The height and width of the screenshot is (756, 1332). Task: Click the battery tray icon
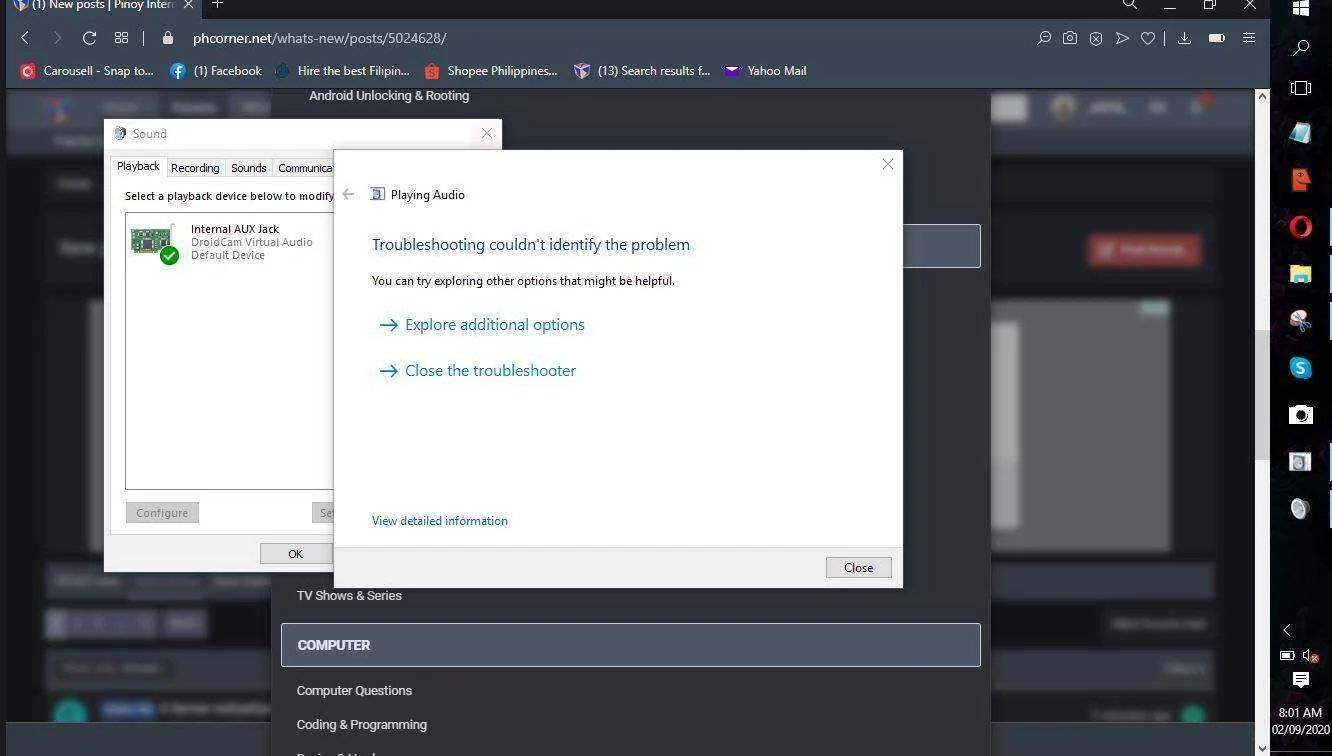(x=1287, y=656)
